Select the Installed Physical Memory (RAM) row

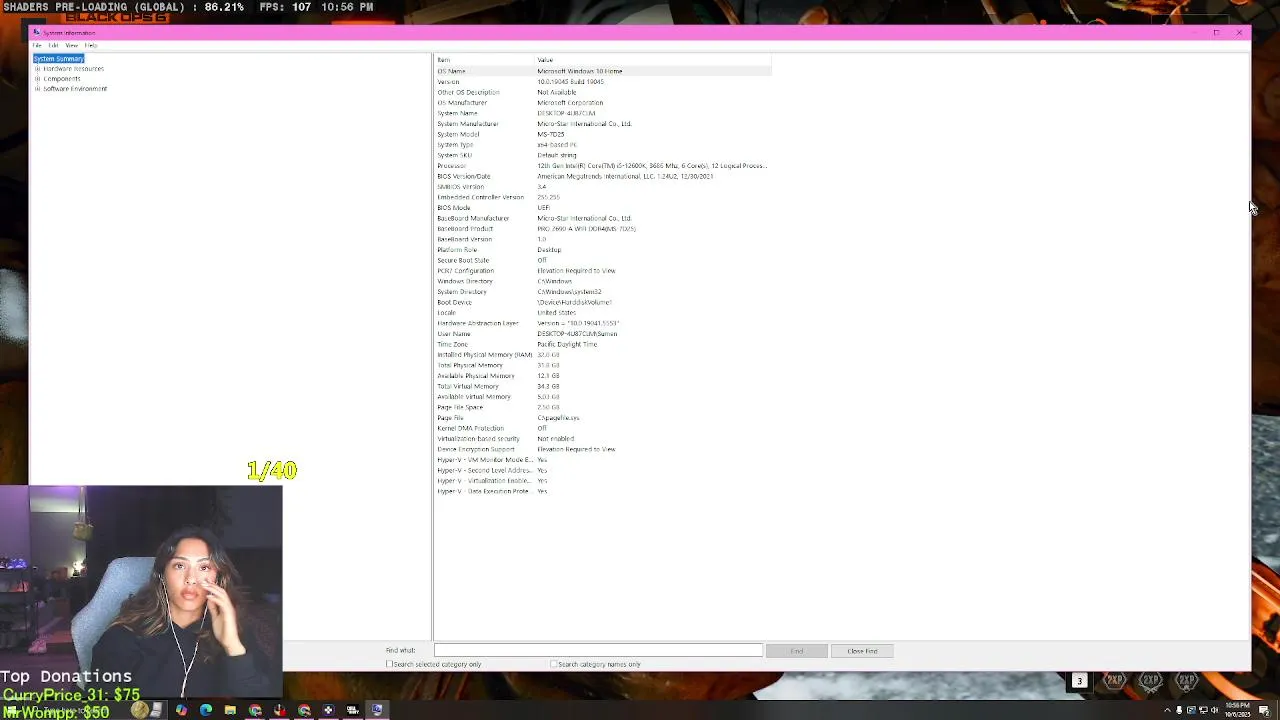(x=603, y=355)
